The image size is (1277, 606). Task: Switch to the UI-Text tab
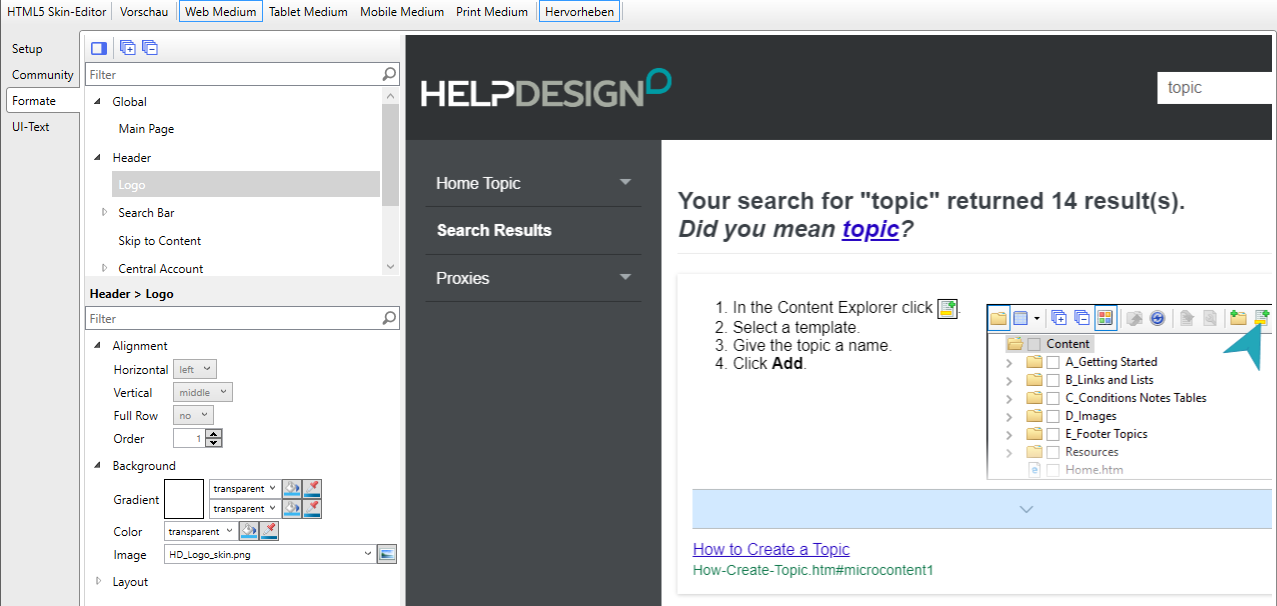[31, 127]
